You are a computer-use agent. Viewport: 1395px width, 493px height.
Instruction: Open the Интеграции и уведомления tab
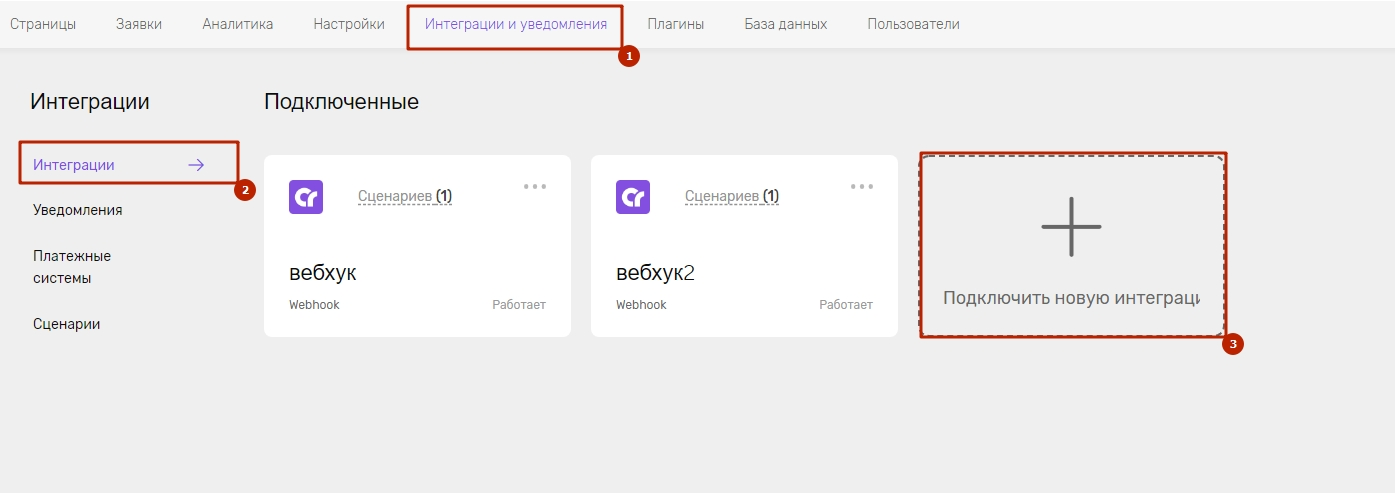click(x=516, y=24)
